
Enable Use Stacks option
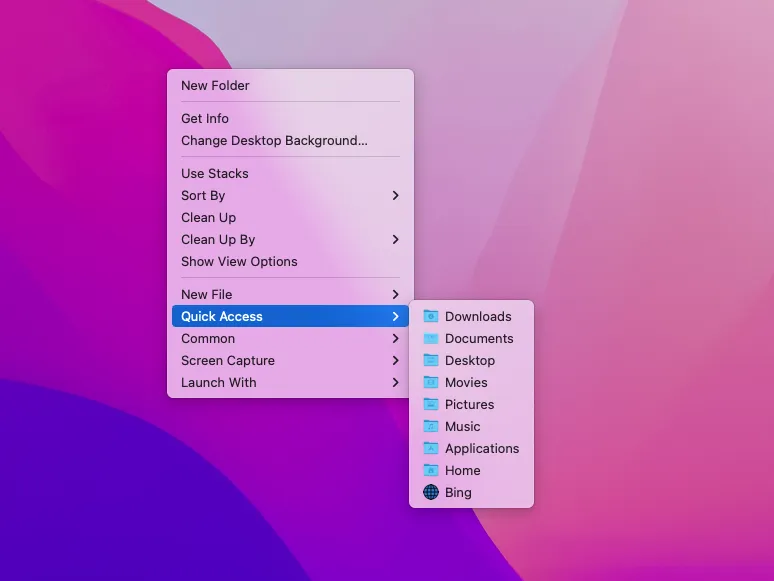214,173
